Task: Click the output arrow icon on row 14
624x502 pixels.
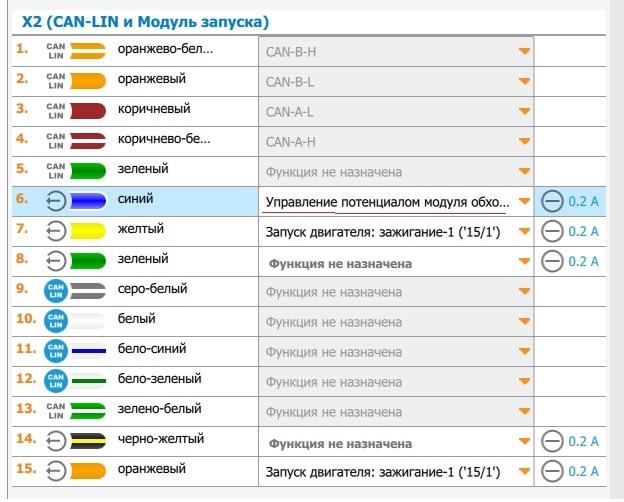Action: point(56,441)
